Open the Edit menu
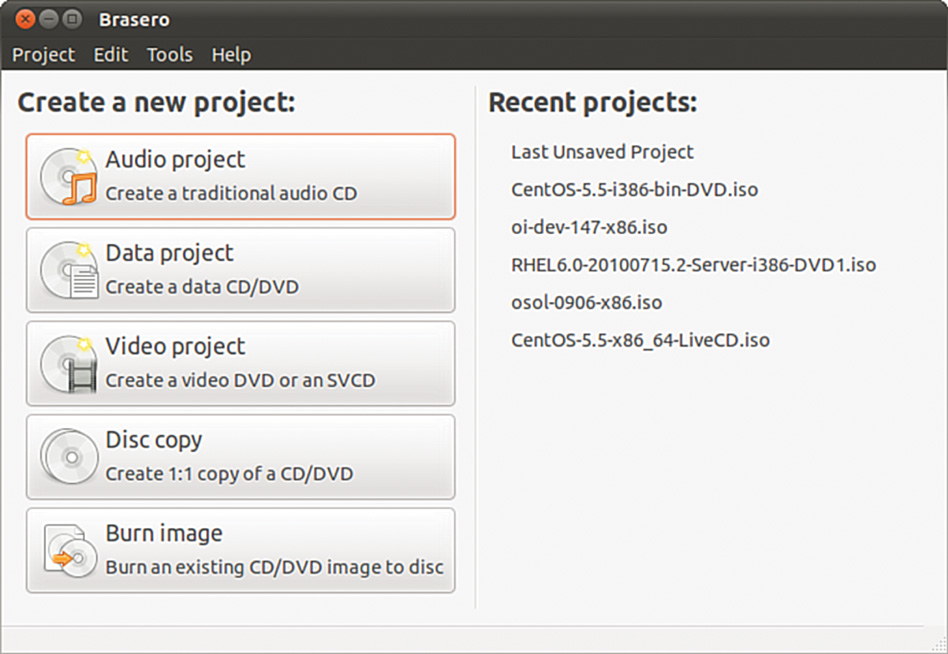This screenshot has width=948, height=654. [111, 55]
